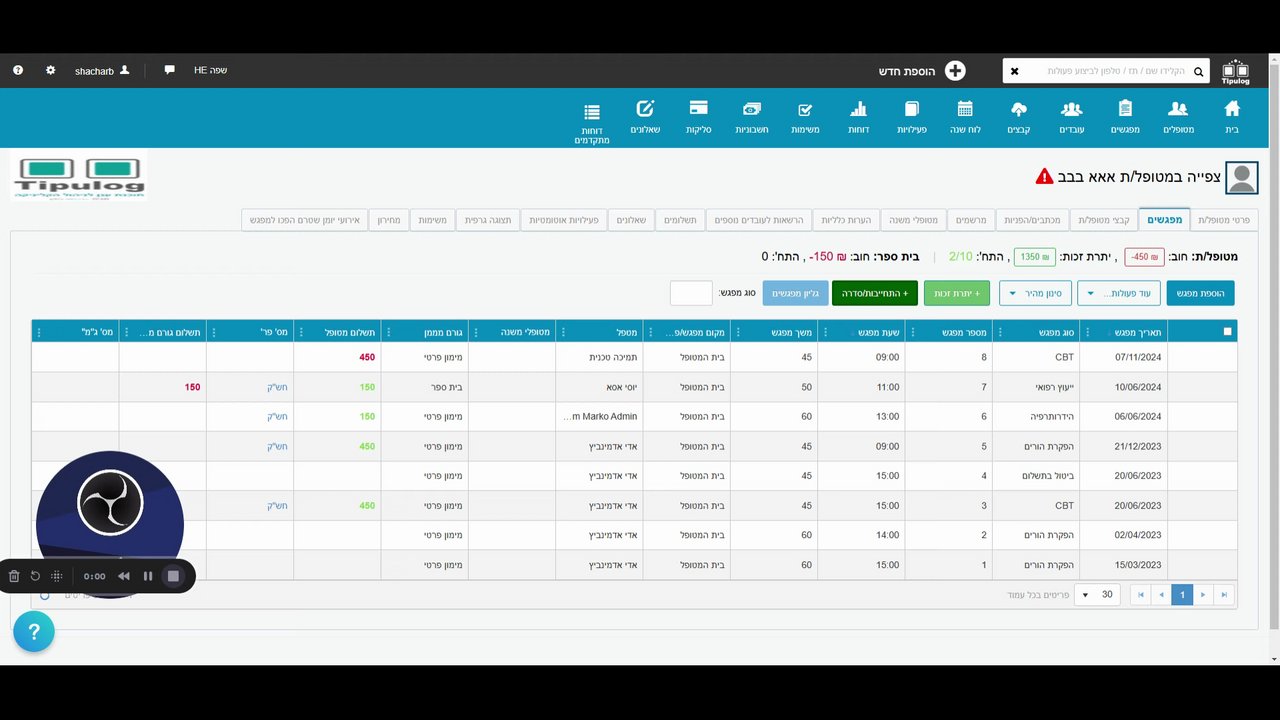Open the מטופלים patients icon in navbar

[1178, 109]
